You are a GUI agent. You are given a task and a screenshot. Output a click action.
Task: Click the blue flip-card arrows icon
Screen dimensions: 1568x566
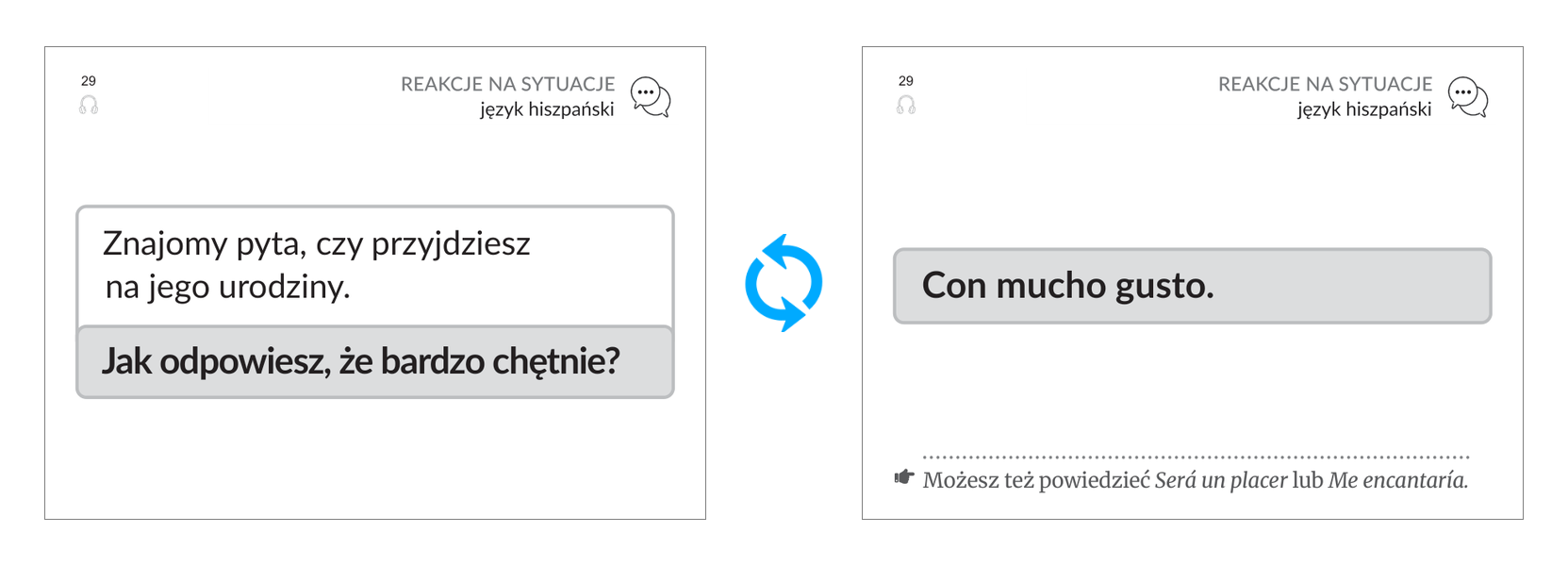784,283
